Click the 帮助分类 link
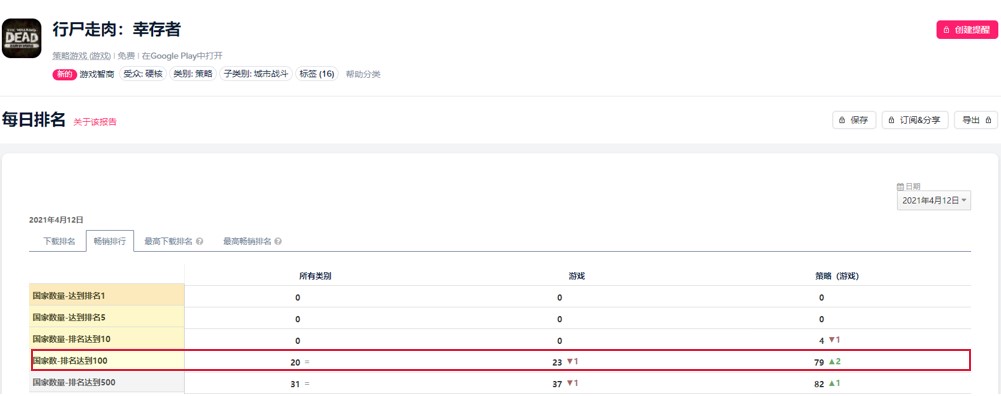Image resolution: width=1001 pixels, height=396 pixels. 363,74
